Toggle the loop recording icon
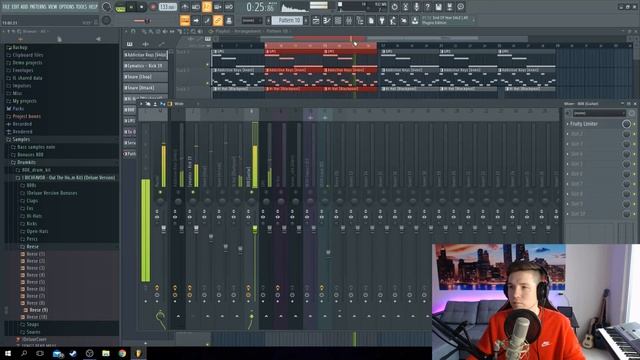The width and height of the screenshot is (640, 360). [229, 7]
